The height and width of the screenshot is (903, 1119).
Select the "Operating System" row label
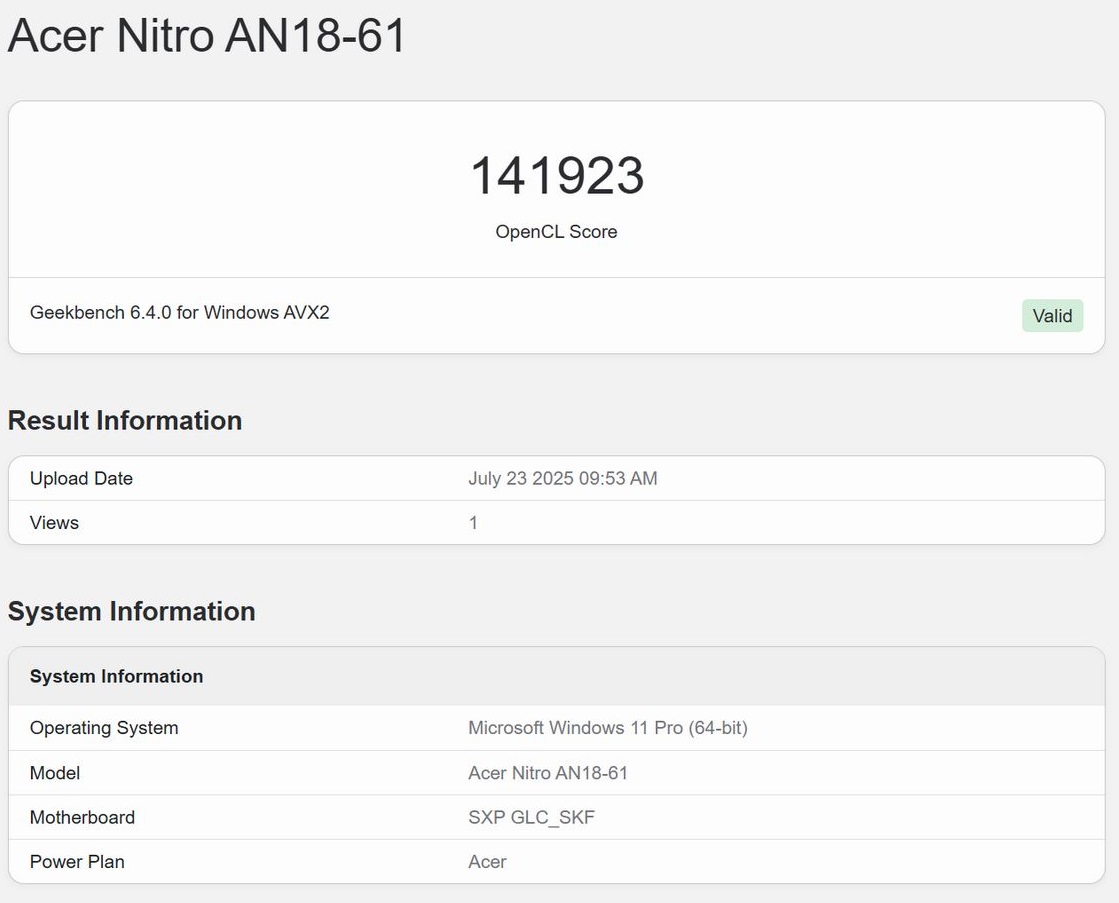104,728
